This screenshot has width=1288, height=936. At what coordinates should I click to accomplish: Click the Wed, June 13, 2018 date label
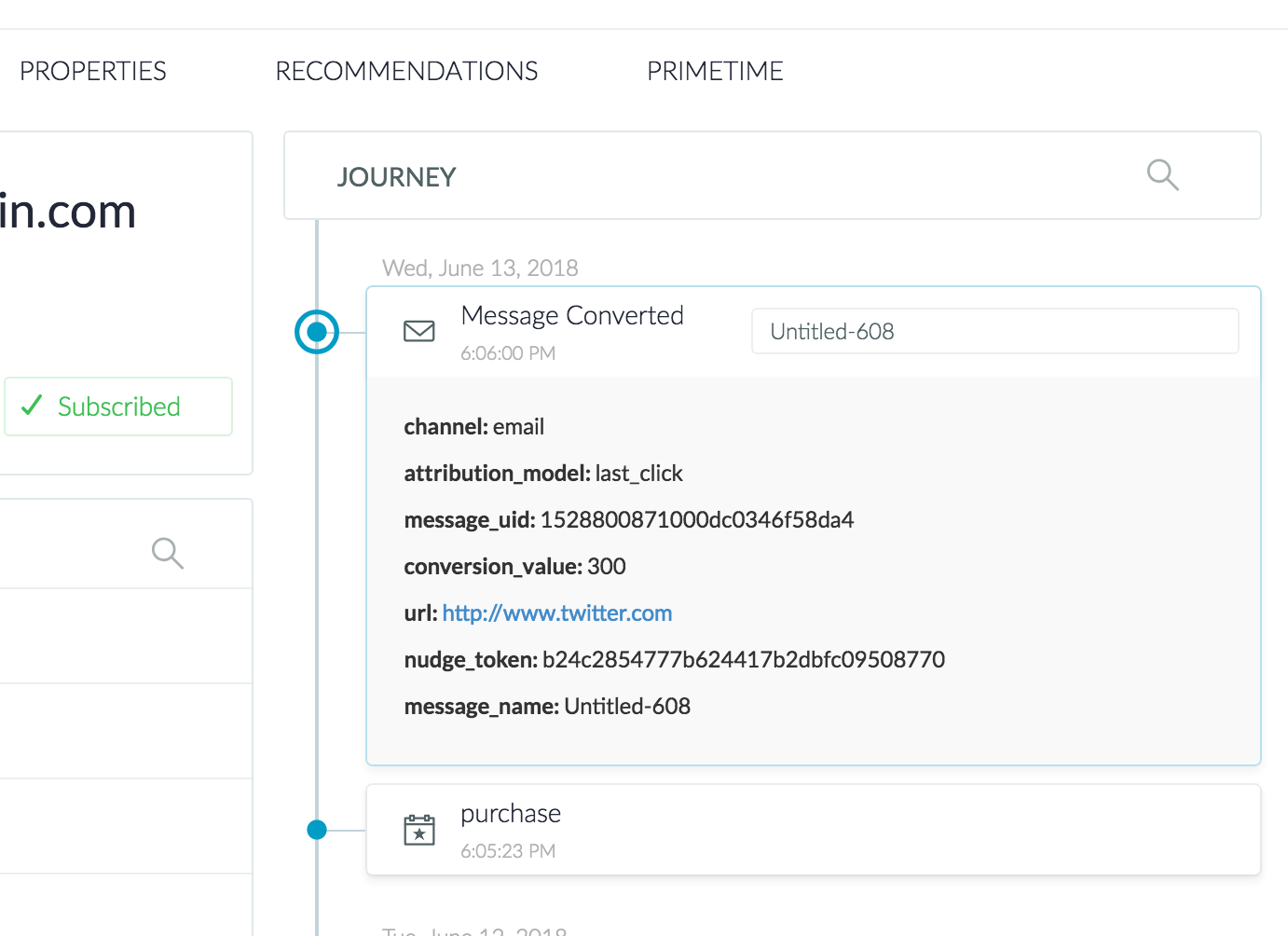click(x=480, y=268)
